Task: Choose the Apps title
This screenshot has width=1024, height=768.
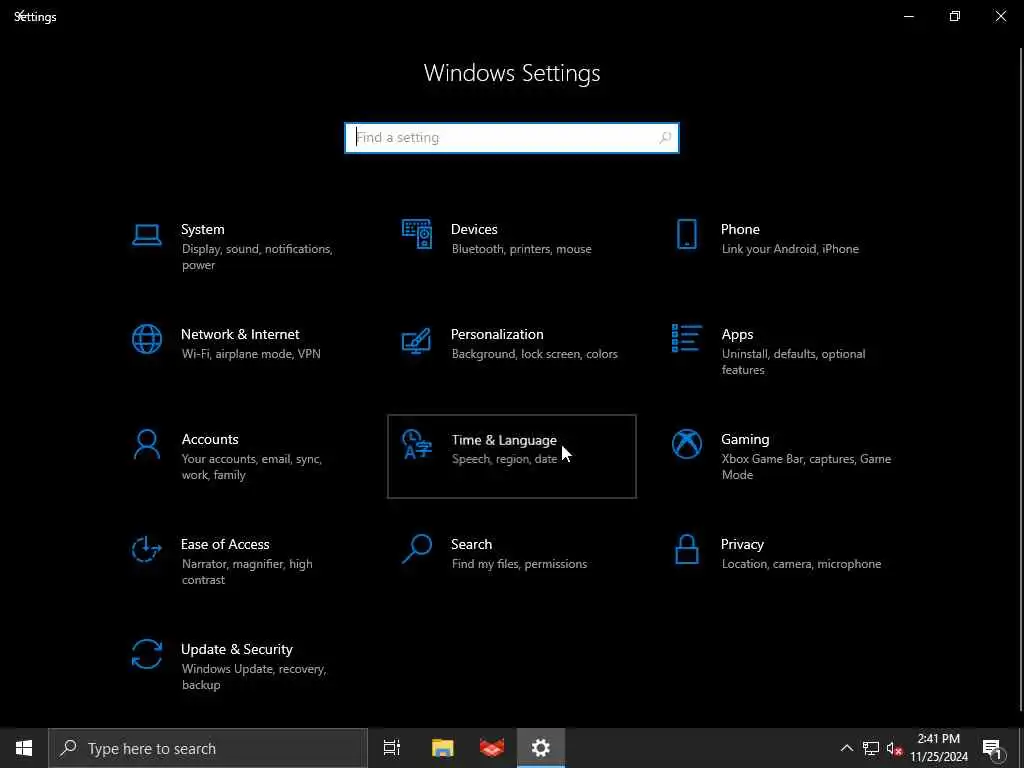Action: click(737, 335)
